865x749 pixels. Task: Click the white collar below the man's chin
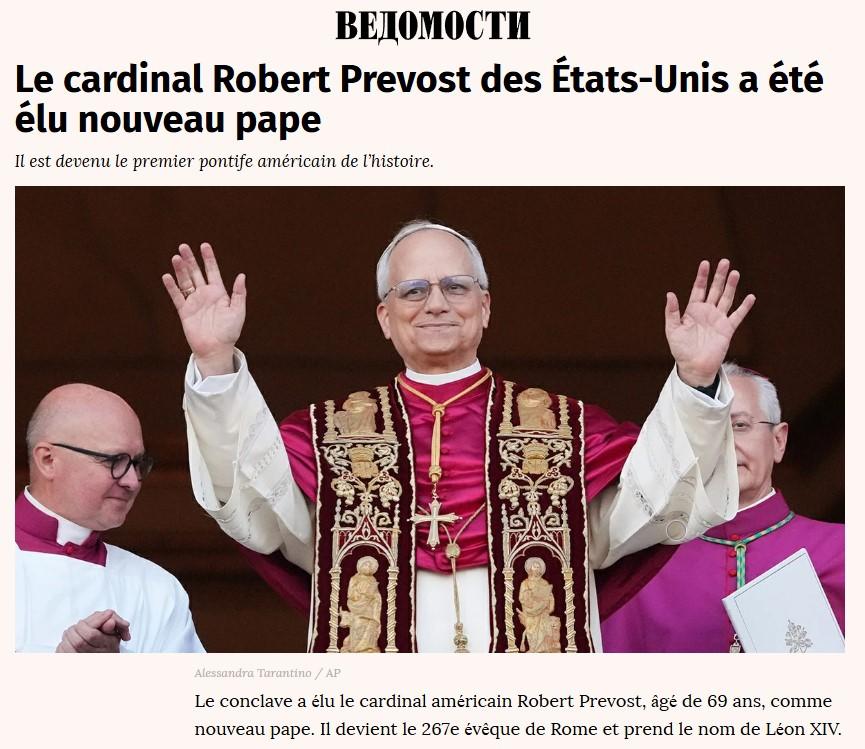coord(443,374)
